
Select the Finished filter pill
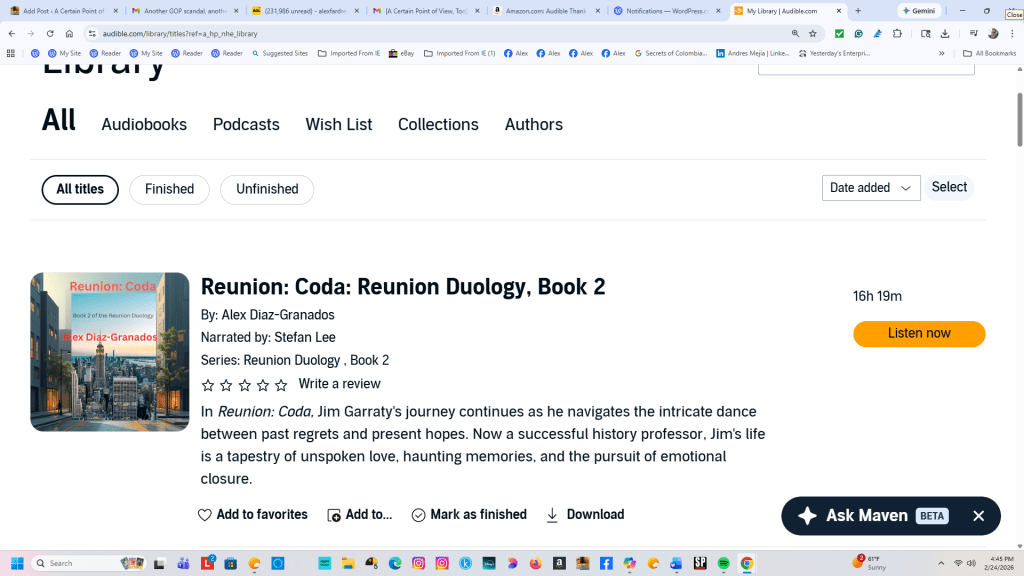tap(169, 189)
